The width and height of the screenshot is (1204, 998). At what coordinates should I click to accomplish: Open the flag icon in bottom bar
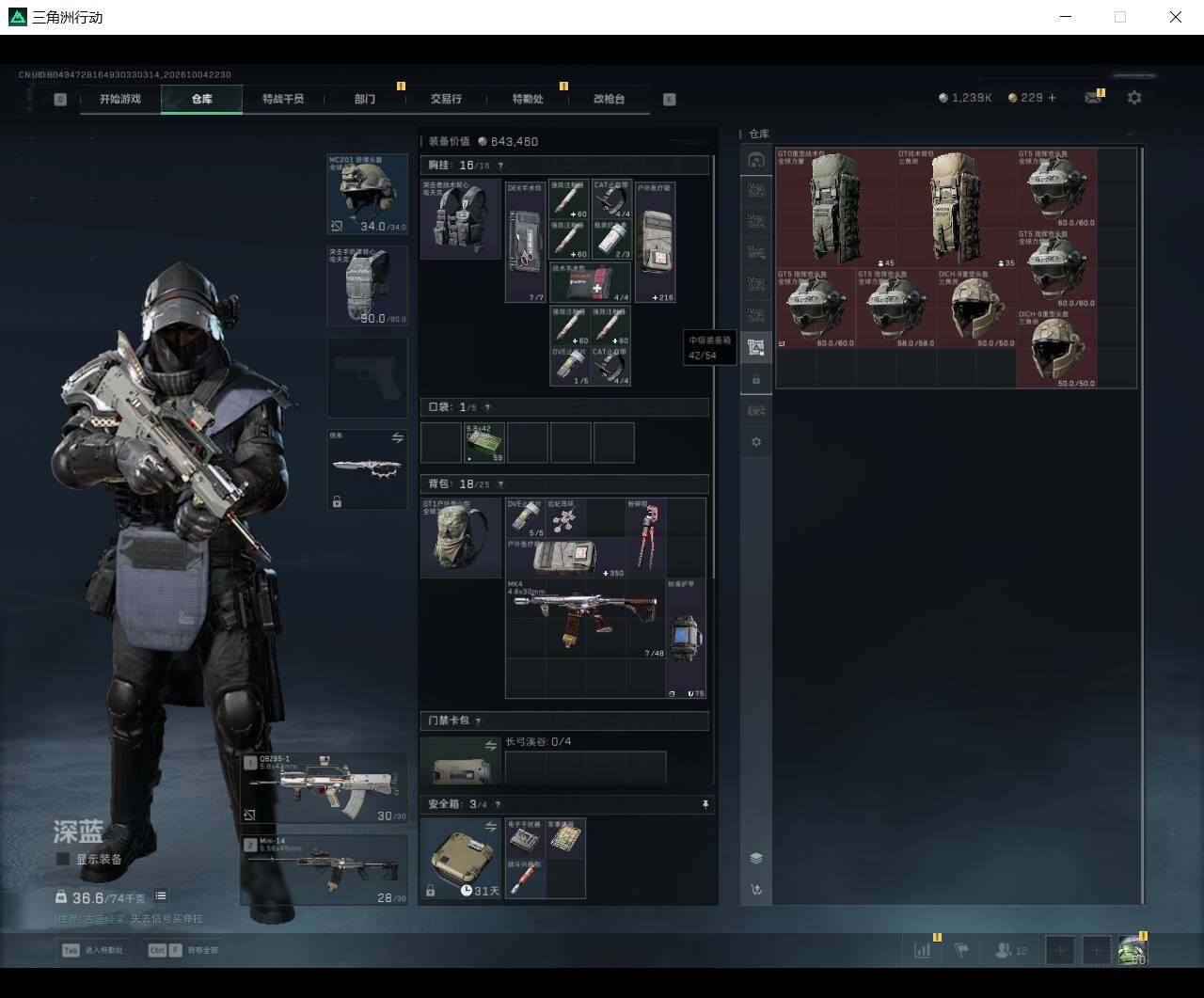coord(961,950)
